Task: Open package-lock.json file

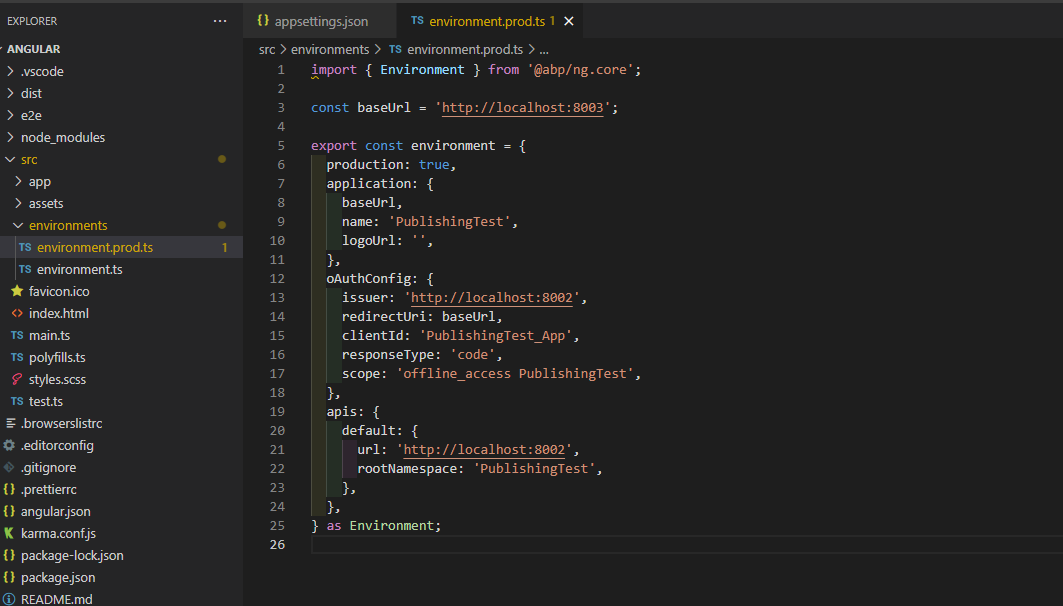Action: pos(72,556)
